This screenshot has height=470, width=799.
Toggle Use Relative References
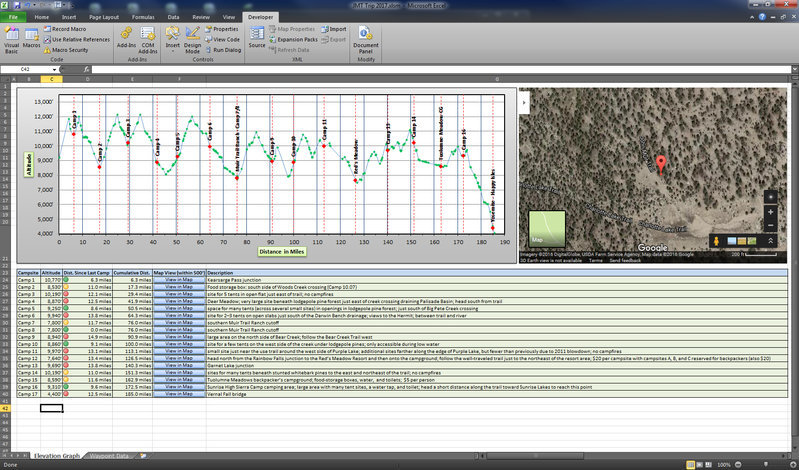pos(76,39)
